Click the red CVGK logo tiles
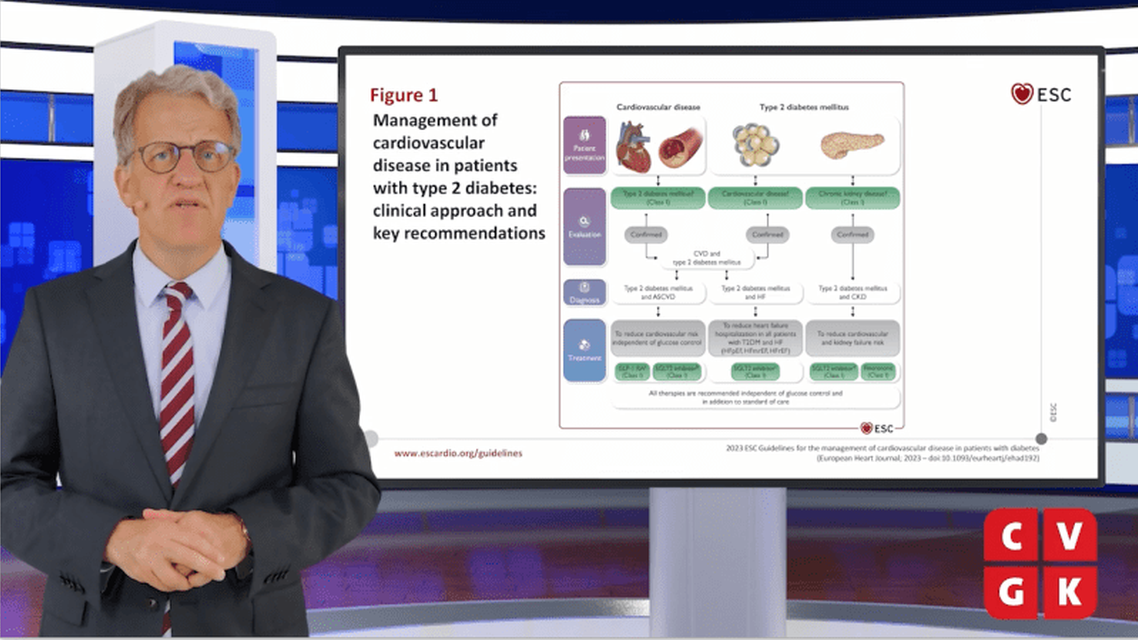 [x=1040, y=563]
